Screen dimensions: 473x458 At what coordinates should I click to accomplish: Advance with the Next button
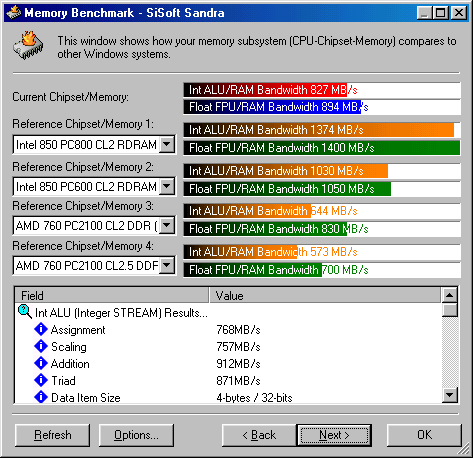point(334,435)
